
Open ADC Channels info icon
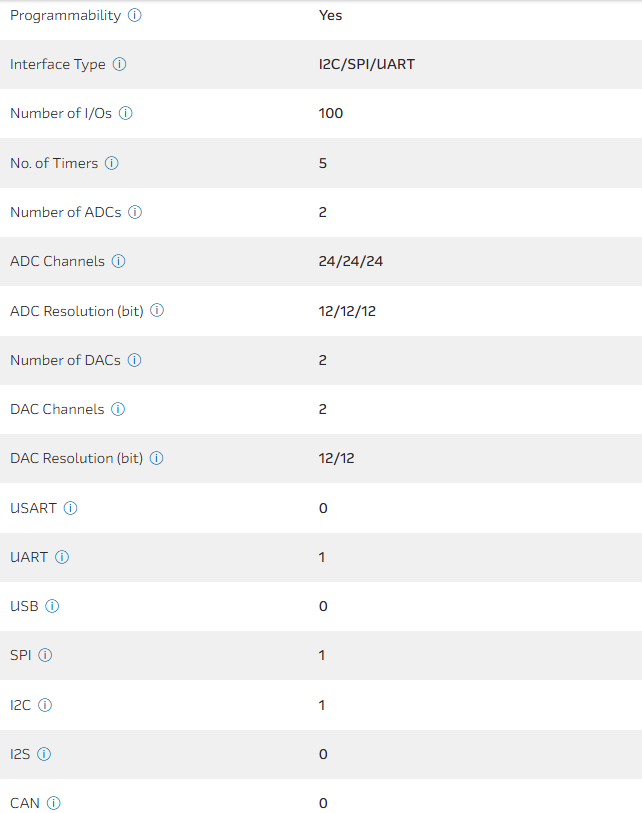(x=118, y=262)
